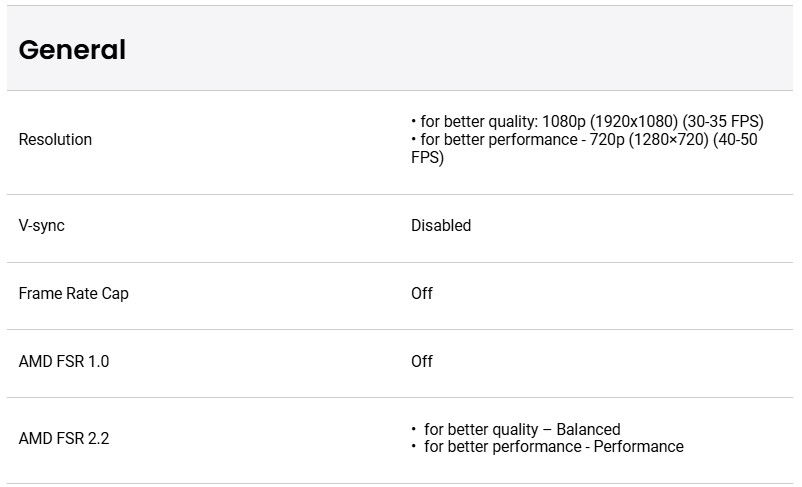Click the word Balanced in FSR 2.2

[x=588, y=429]
